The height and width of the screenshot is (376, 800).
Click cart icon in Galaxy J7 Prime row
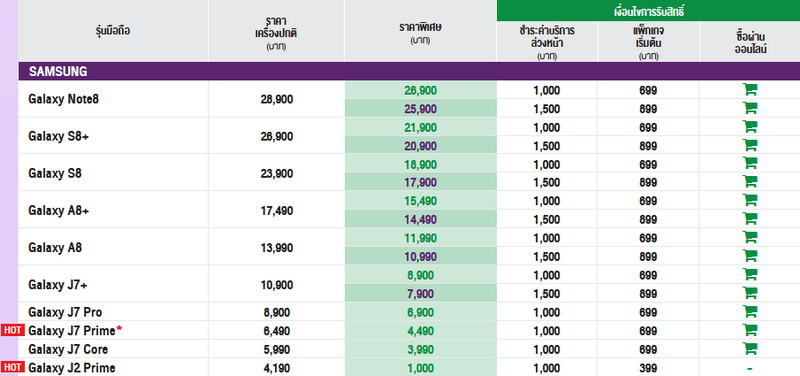tap(749, 330)
